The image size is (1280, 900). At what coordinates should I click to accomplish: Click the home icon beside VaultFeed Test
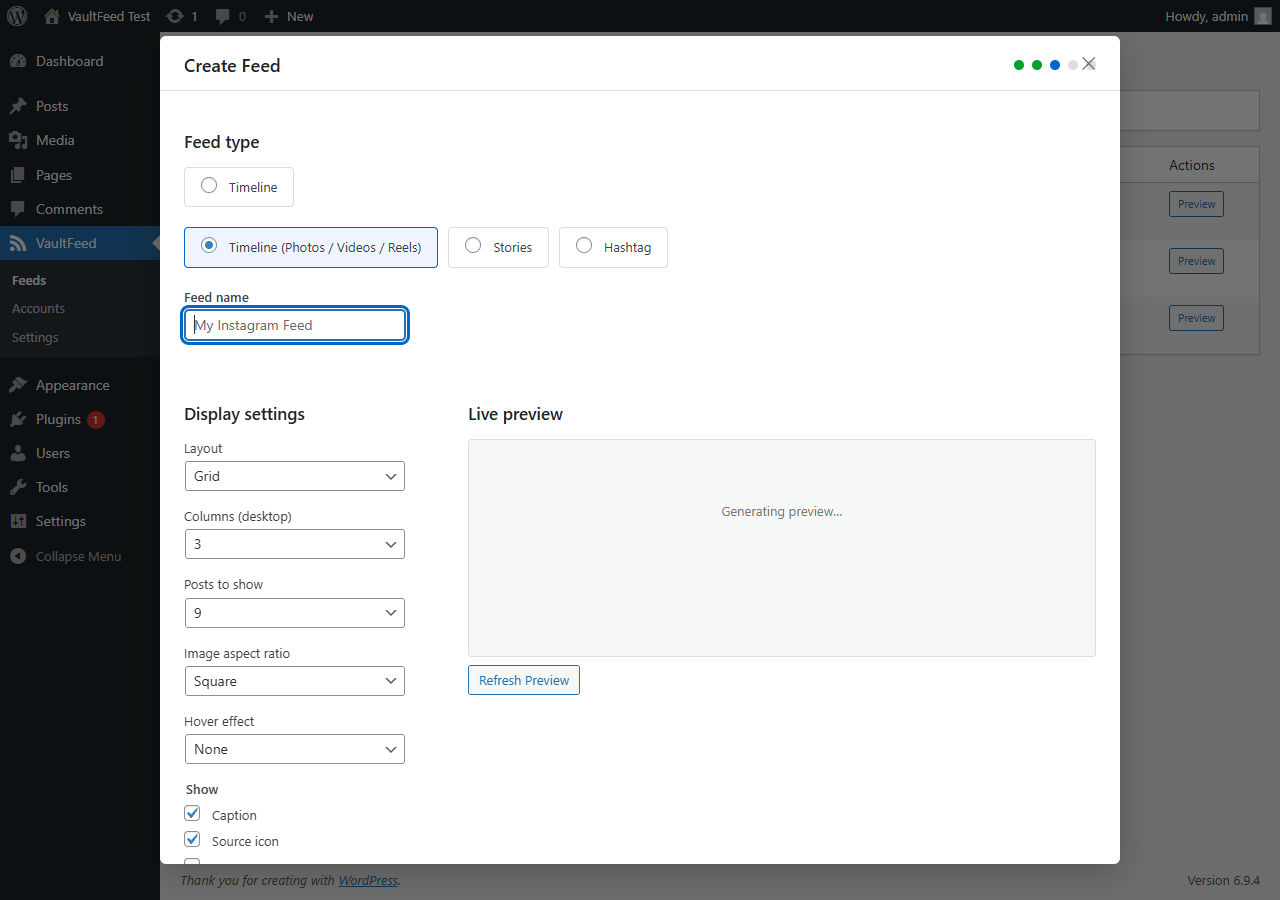coord(52,16)
